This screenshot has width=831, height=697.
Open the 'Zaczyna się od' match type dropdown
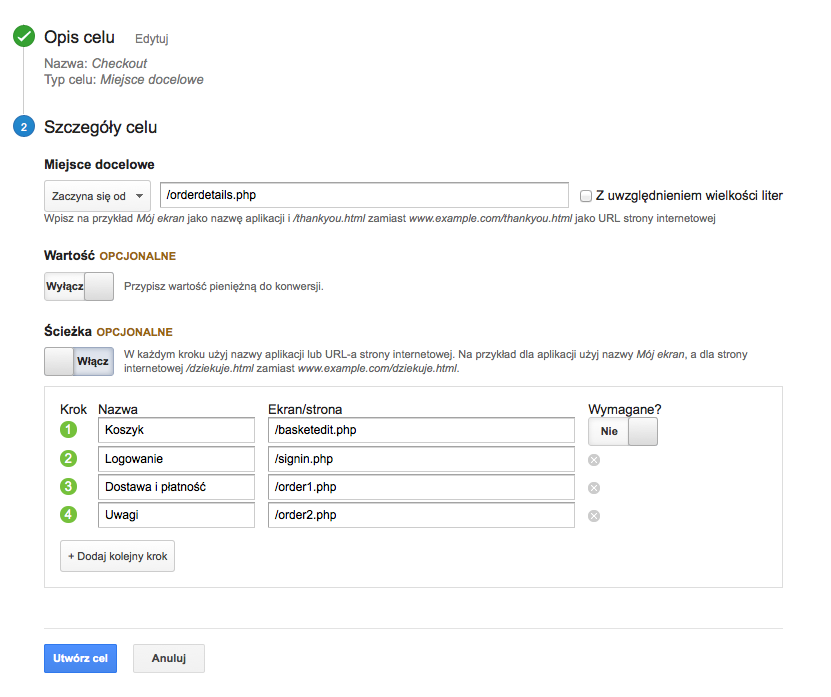(x=97, y=195)
